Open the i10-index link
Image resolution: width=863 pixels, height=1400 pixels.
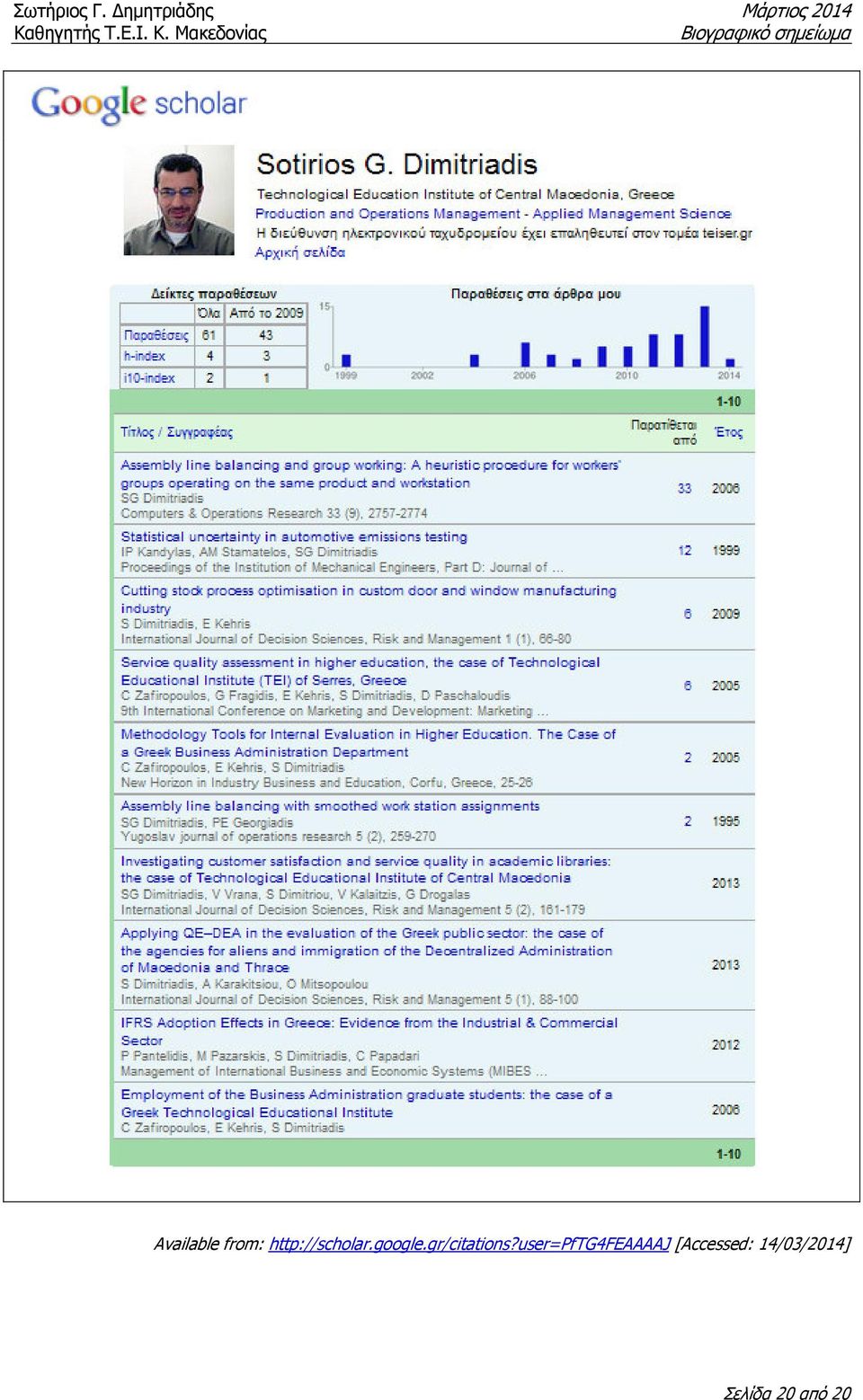[149, 378]
